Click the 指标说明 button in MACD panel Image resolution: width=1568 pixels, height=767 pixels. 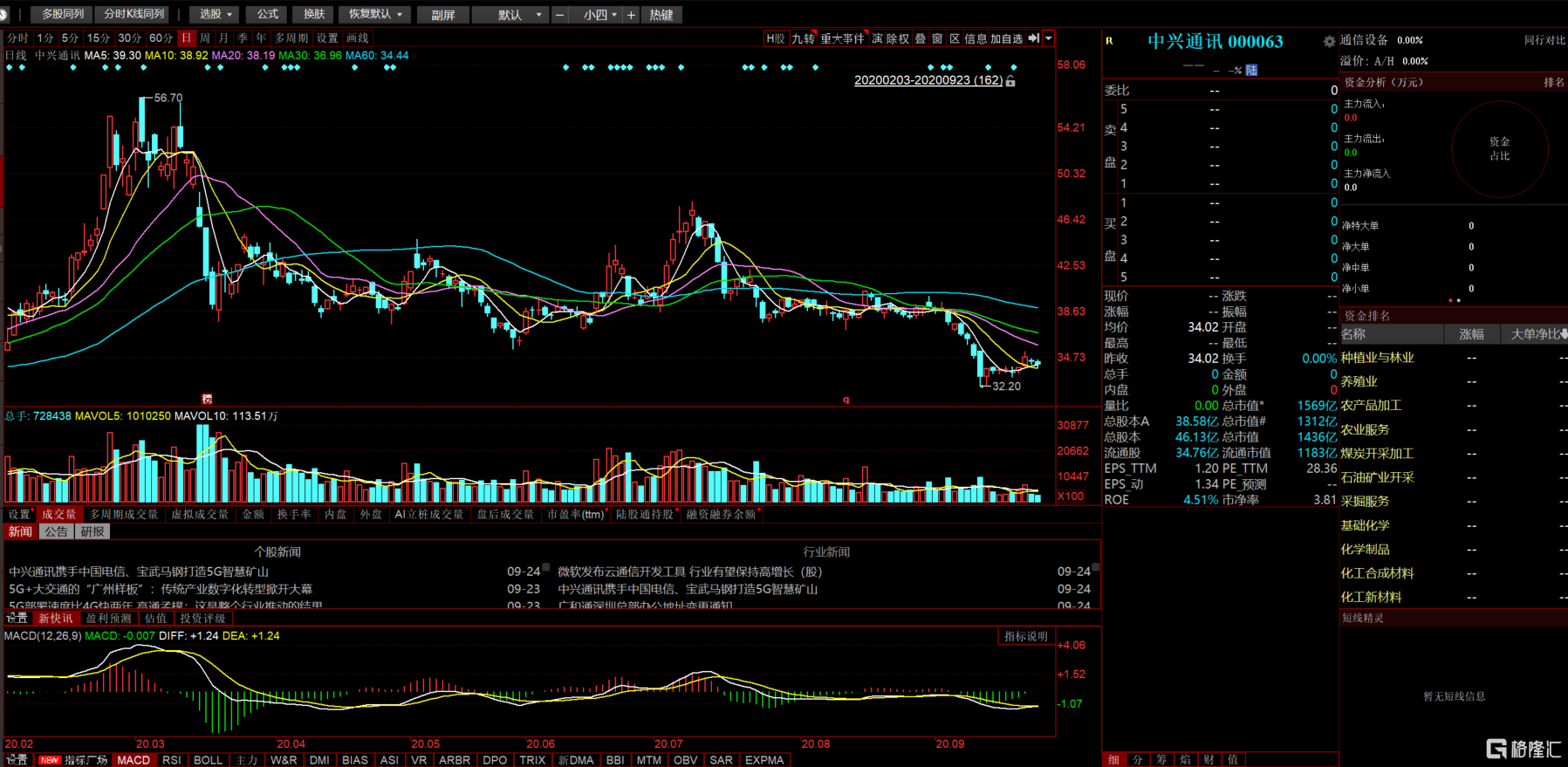click(x=1025, y=636)
